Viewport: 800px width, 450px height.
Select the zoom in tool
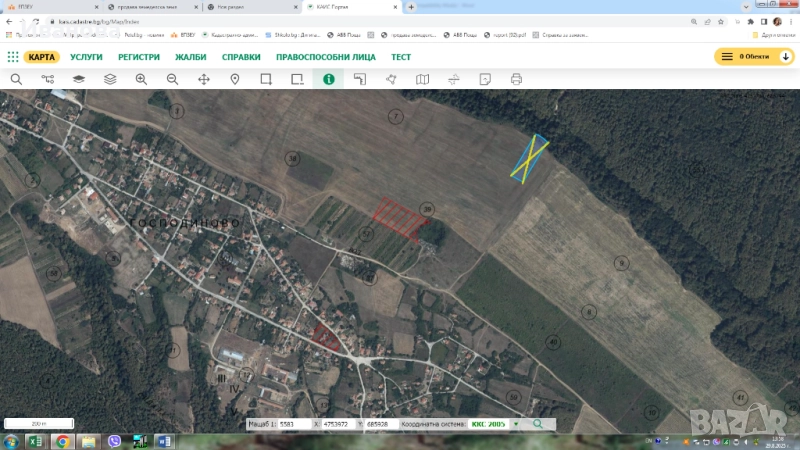pyautogui.click(x=141, y=79)
